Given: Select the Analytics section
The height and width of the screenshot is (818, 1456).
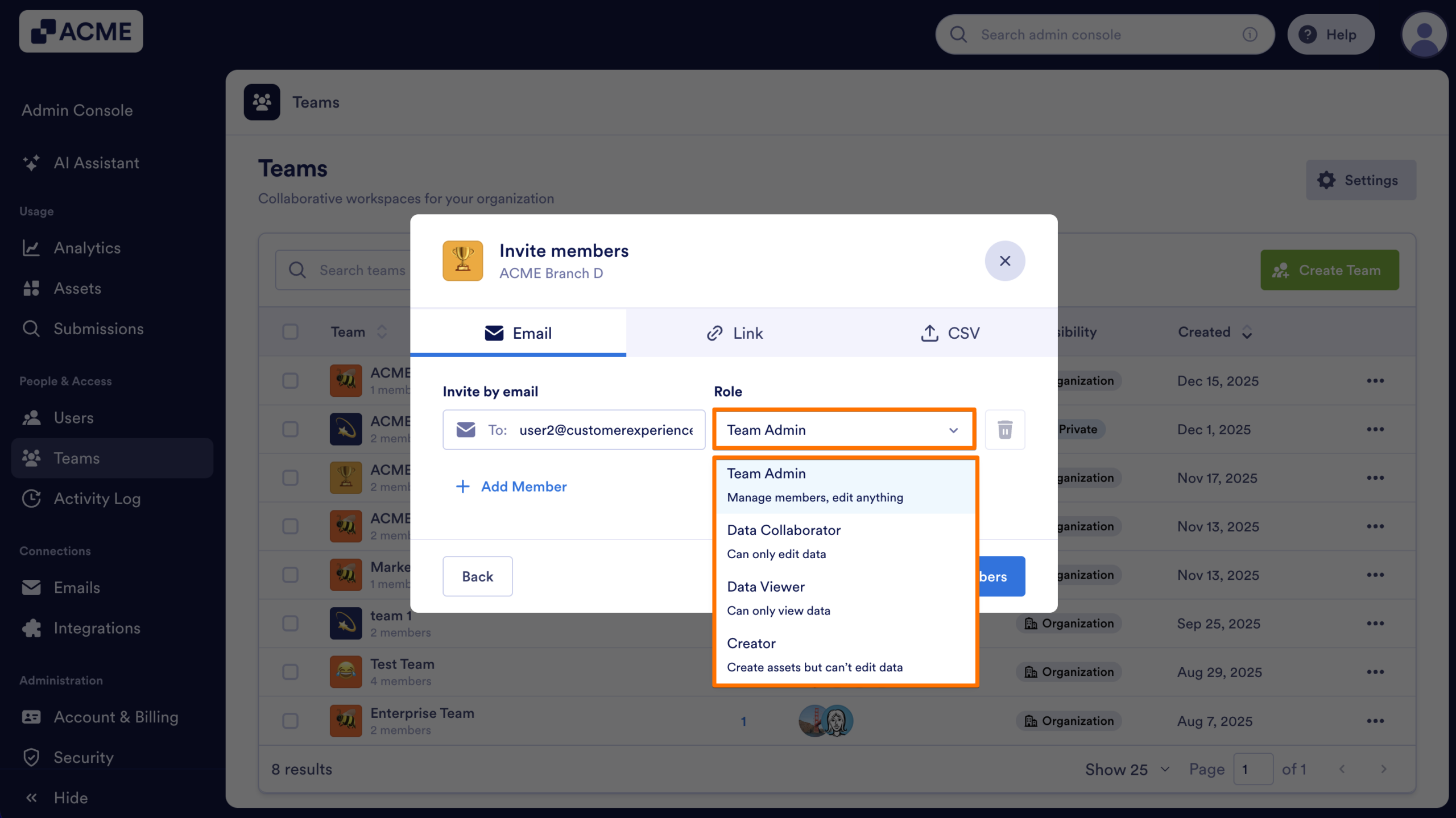Looking at the screenshot, I should tap(87, 248).
